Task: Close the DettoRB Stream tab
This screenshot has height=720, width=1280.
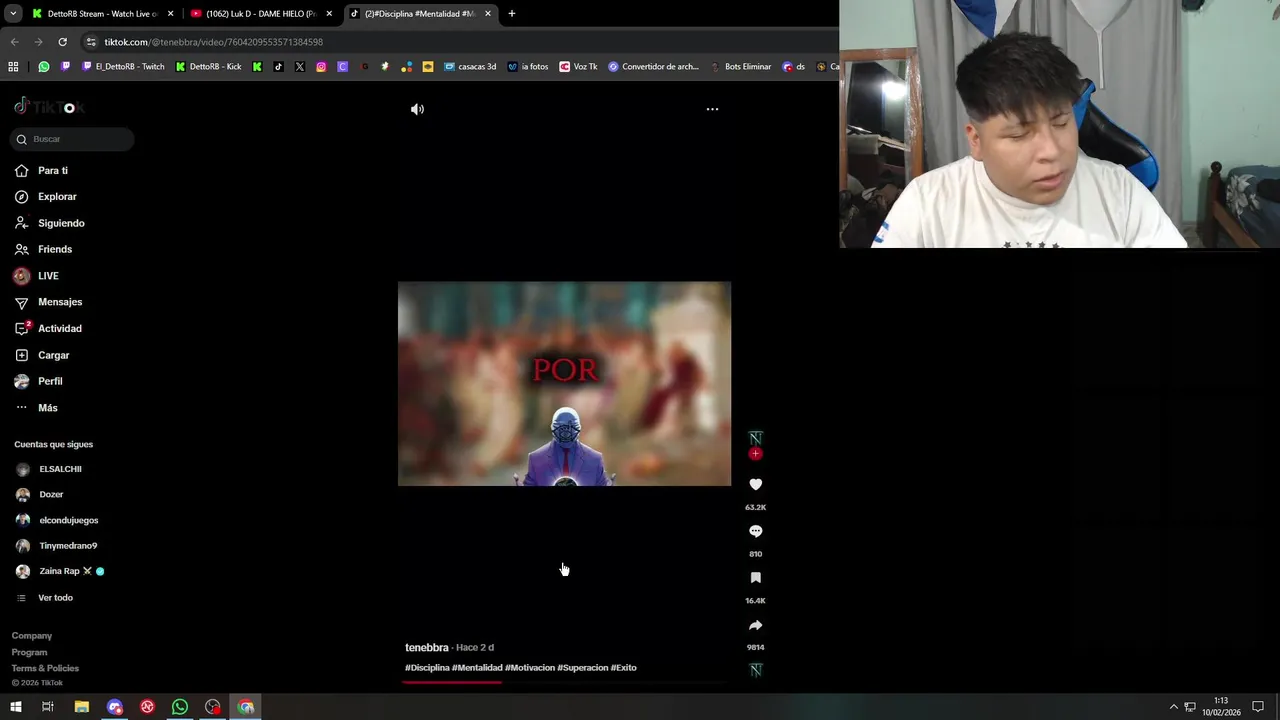Action: click(x=170, y=14)
